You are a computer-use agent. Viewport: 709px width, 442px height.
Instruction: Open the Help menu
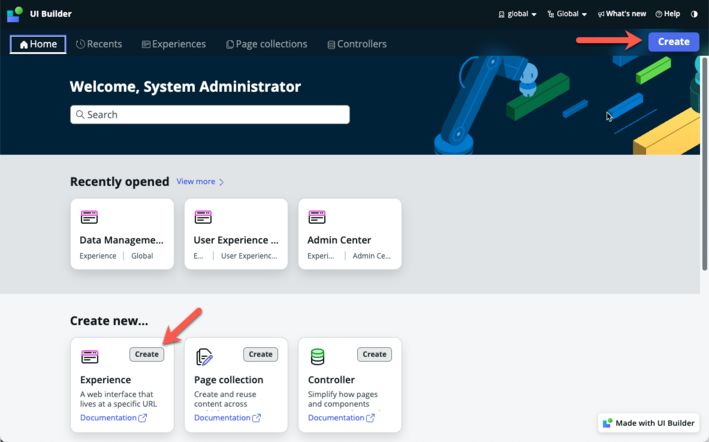click(x=668, y=14)
